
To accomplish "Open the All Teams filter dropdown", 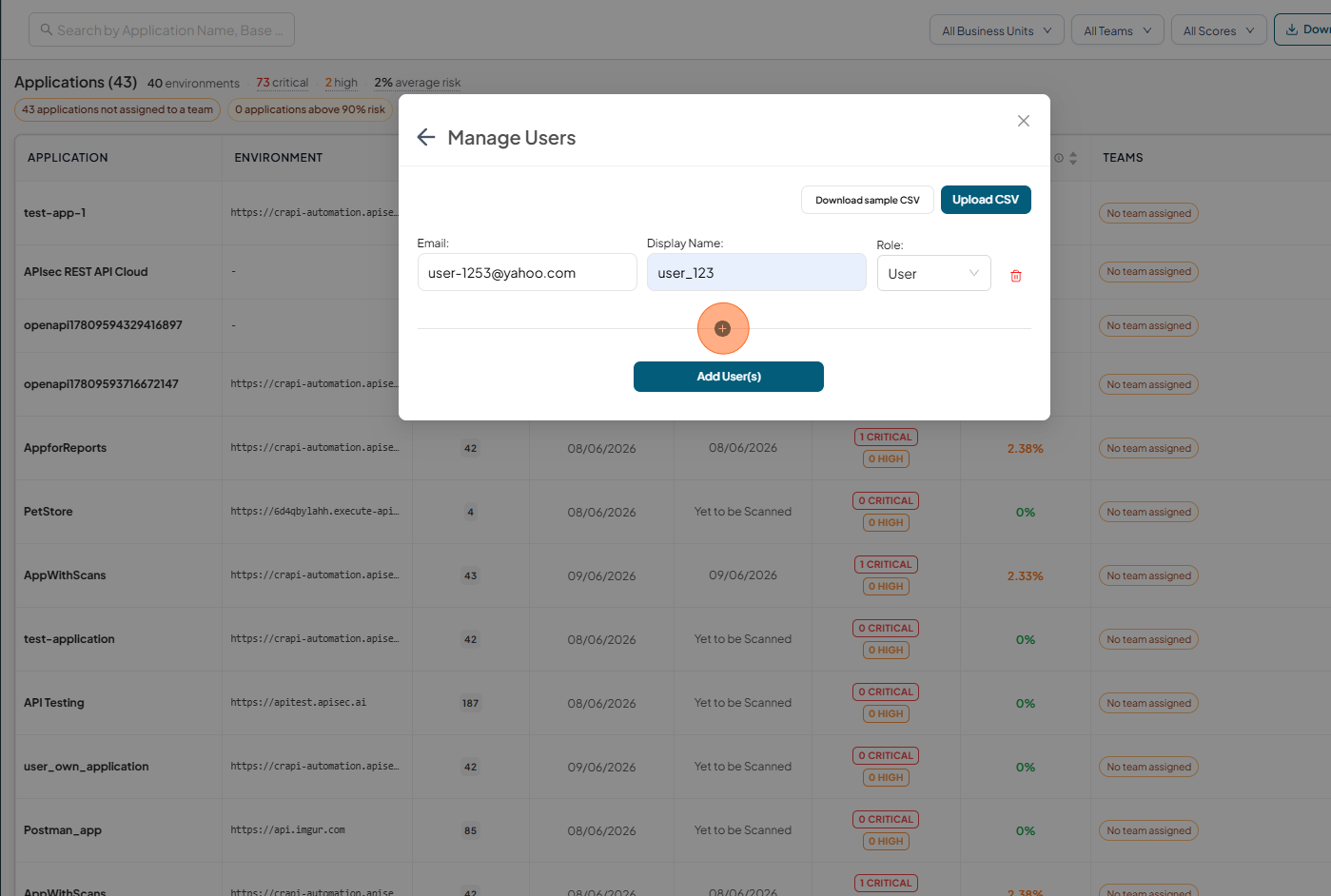I will [1118, 30].
